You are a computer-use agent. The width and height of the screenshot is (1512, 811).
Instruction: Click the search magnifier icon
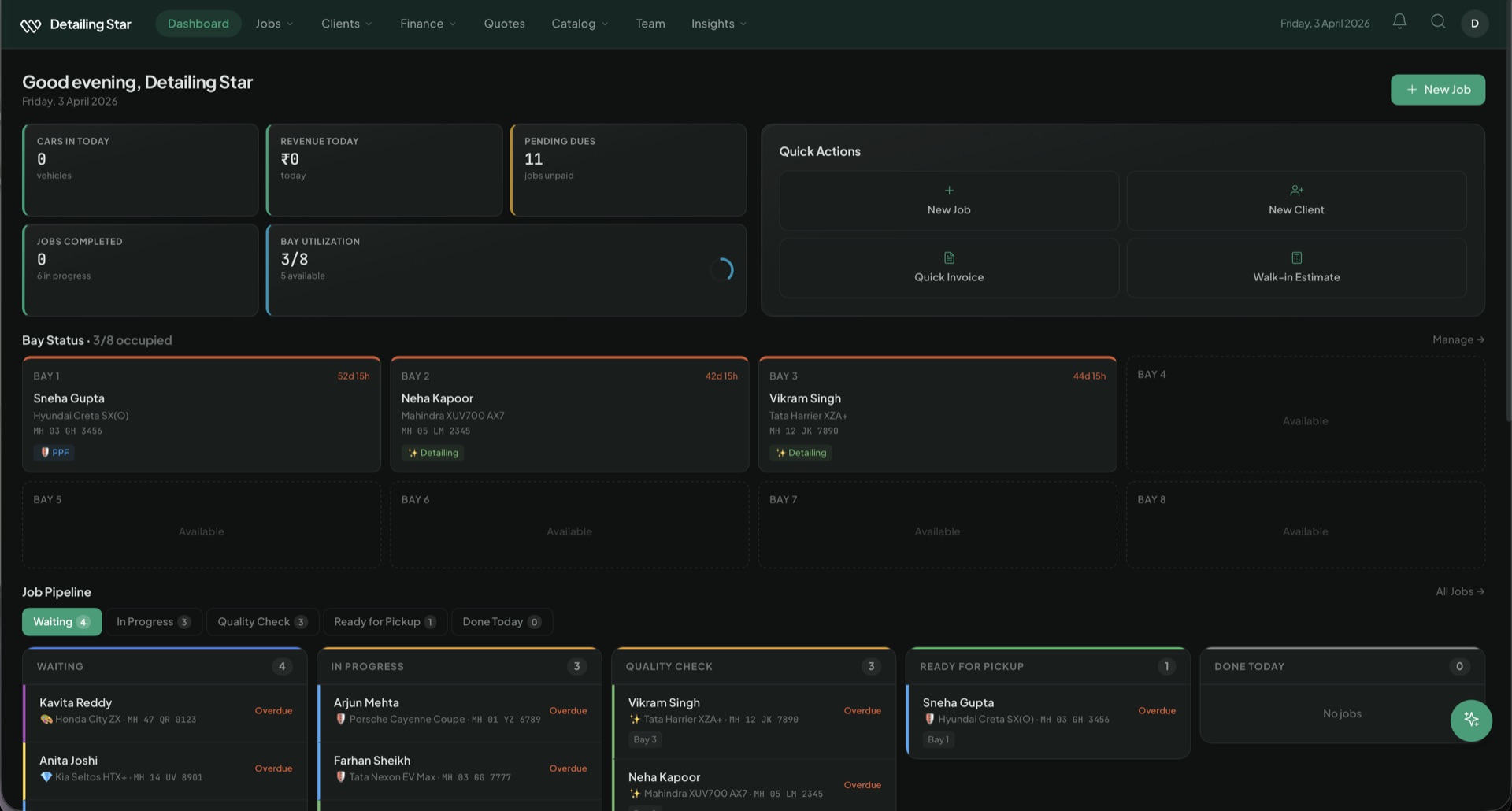[x=1438, y=23]
